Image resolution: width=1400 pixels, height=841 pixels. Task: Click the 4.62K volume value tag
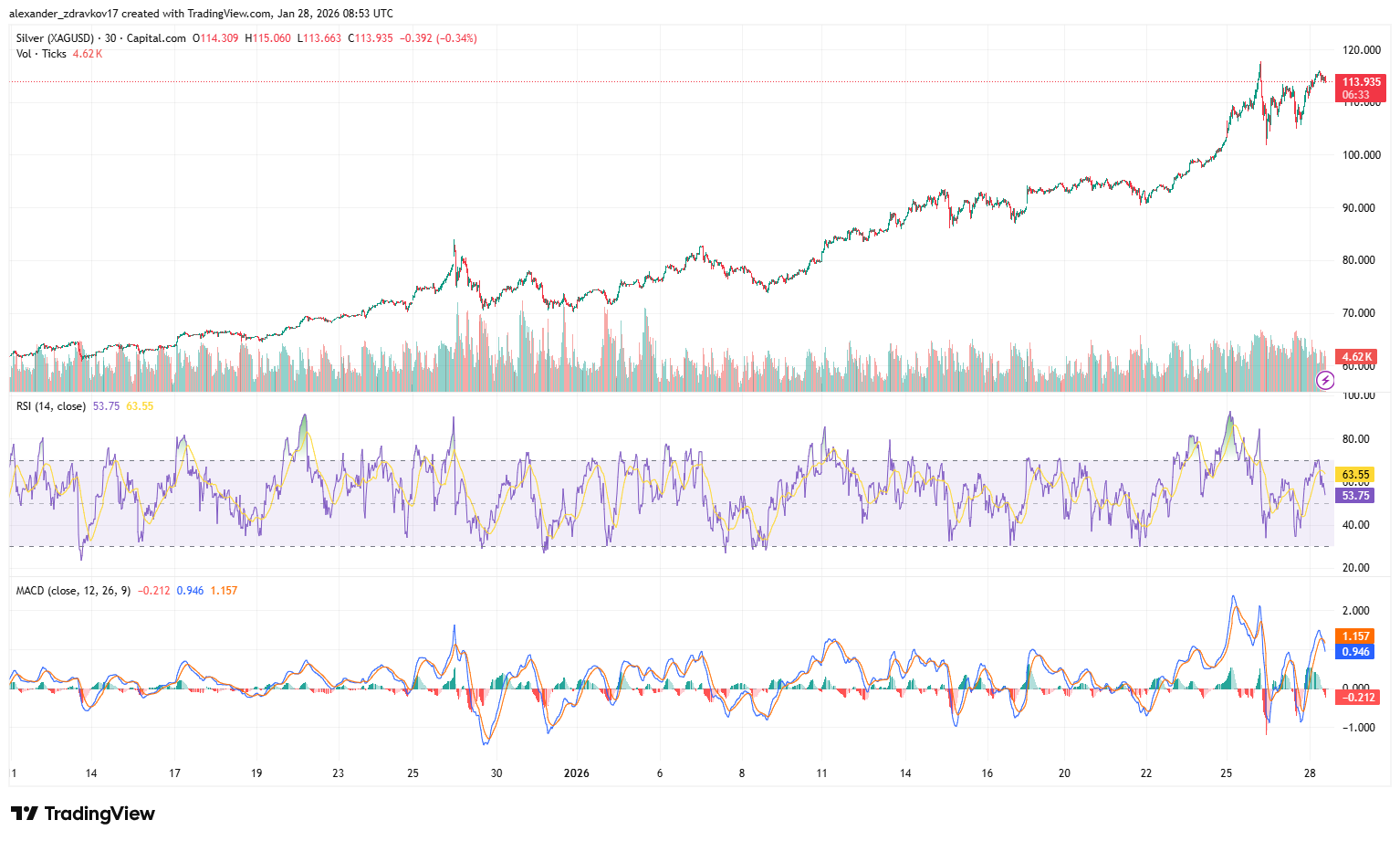click(1355, 357)
